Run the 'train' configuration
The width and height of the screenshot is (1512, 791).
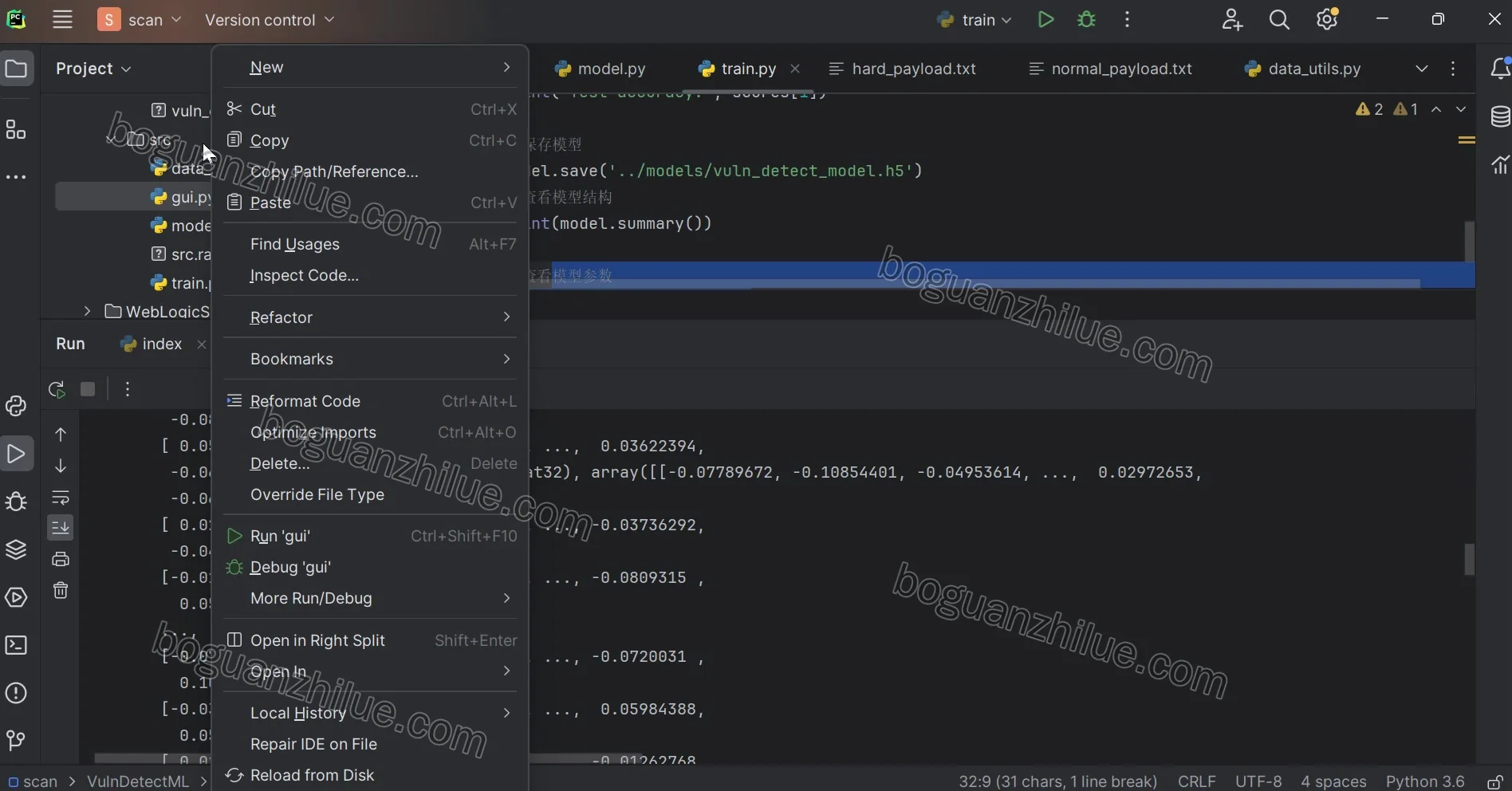[1045, 20]
